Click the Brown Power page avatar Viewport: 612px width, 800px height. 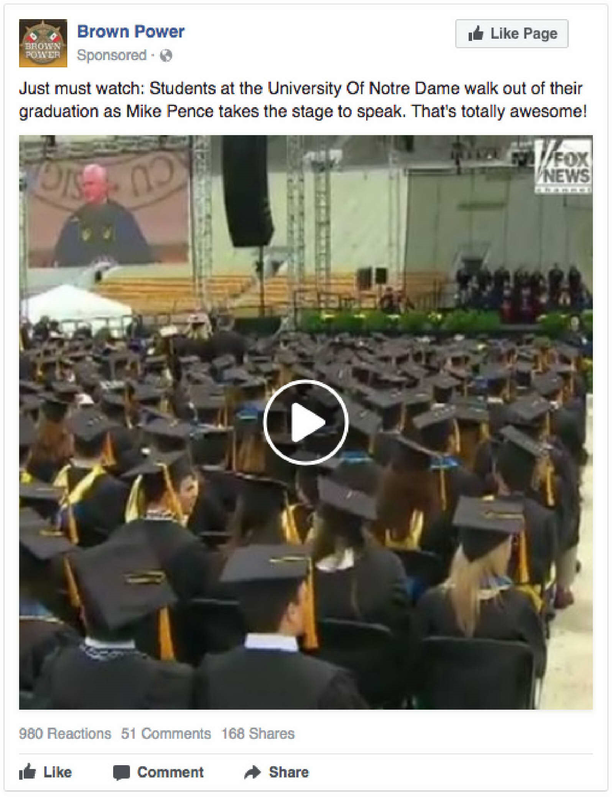[43, 43]
